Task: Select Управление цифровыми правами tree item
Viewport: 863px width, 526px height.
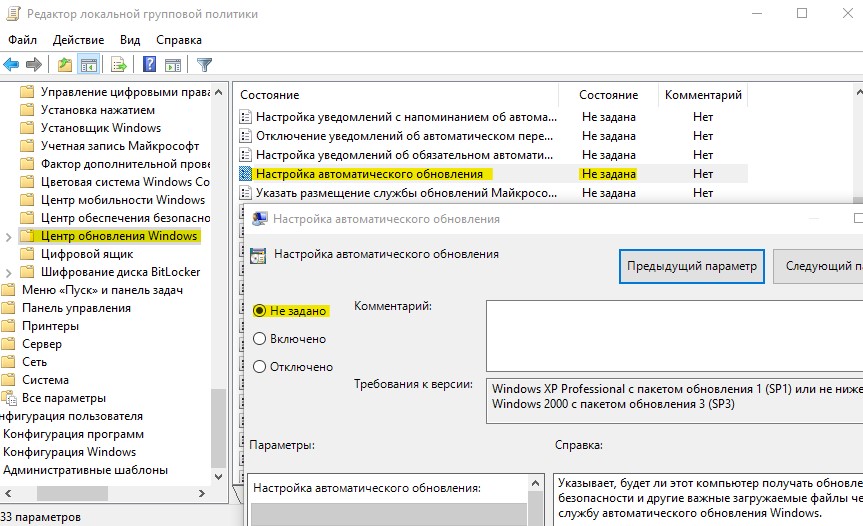Action: pyautogui.click(x=125, y=92)
